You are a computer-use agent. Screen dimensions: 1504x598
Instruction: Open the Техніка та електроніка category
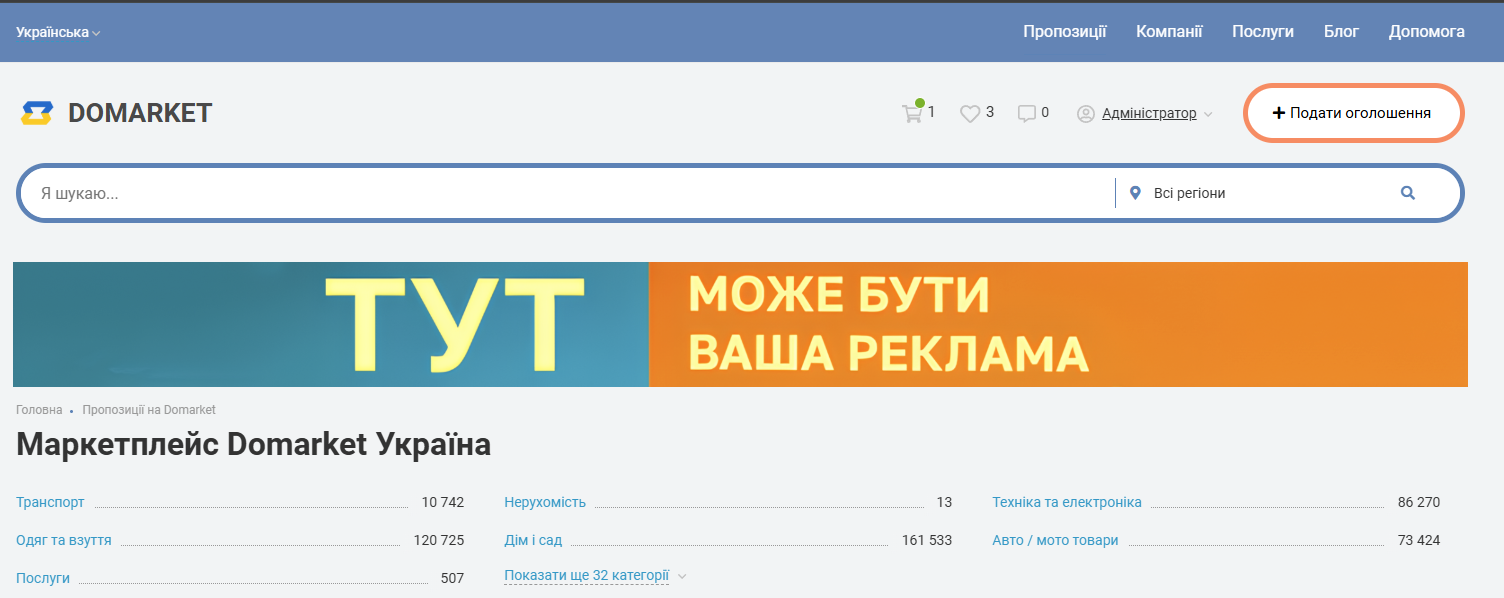click(x=1066, y=502)
